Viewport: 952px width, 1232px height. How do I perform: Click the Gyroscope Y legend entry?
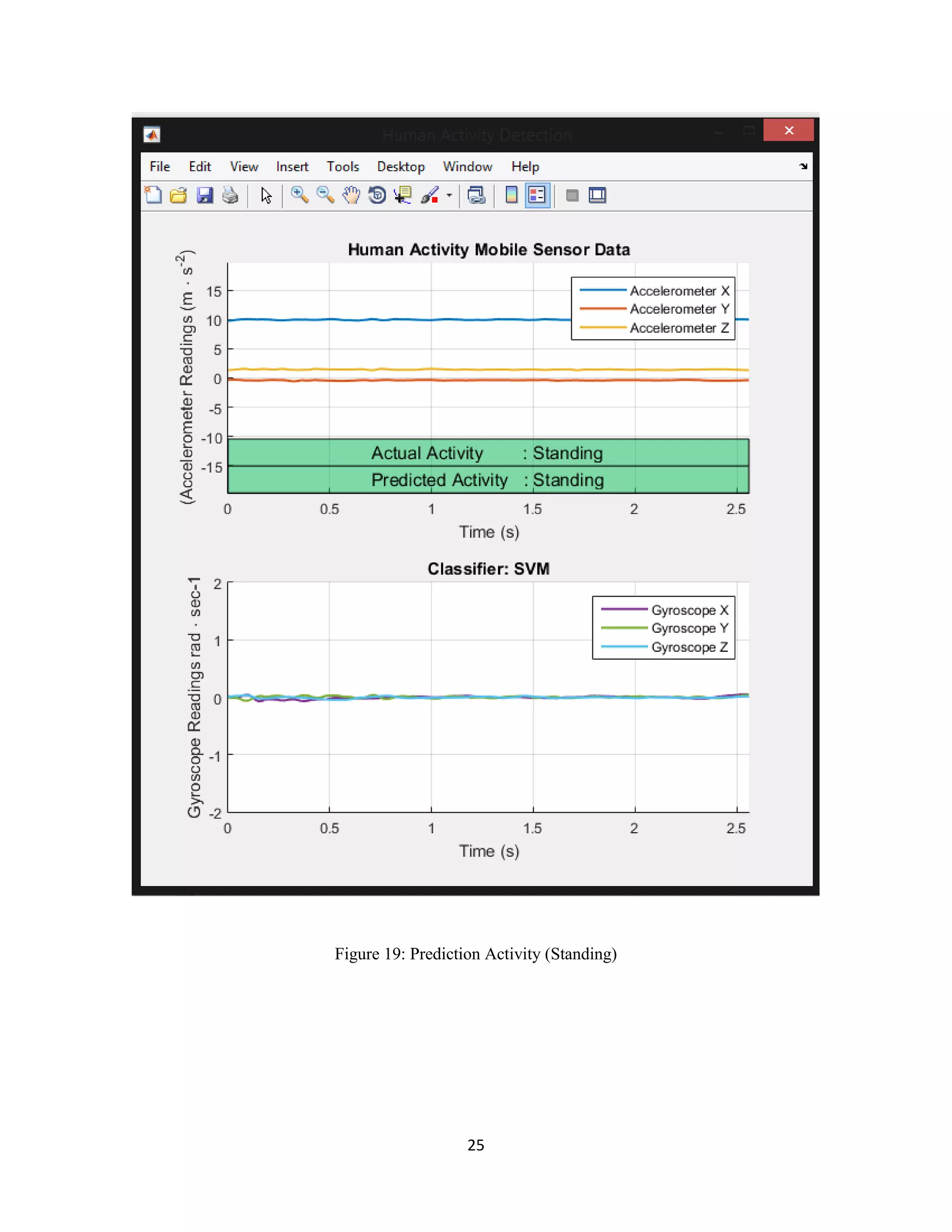pos(689,628)
